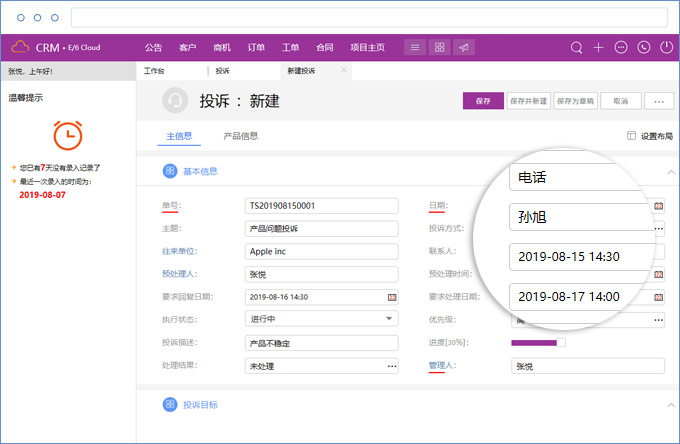The height and width of the screenshot is (444, 680).
Task: Click the purple 保存 button
Action: click(483, 101)
